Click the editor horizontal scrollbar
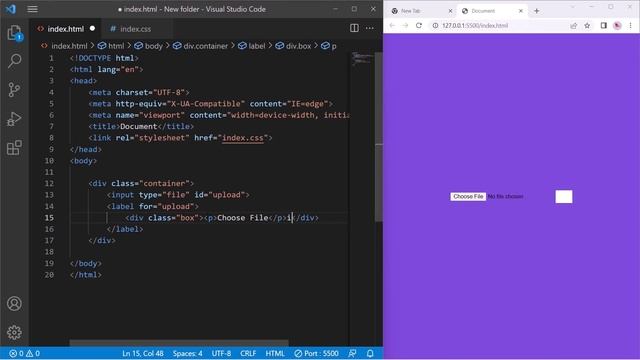640x360 pixels. pyautogui.click(x=179, y=343)
